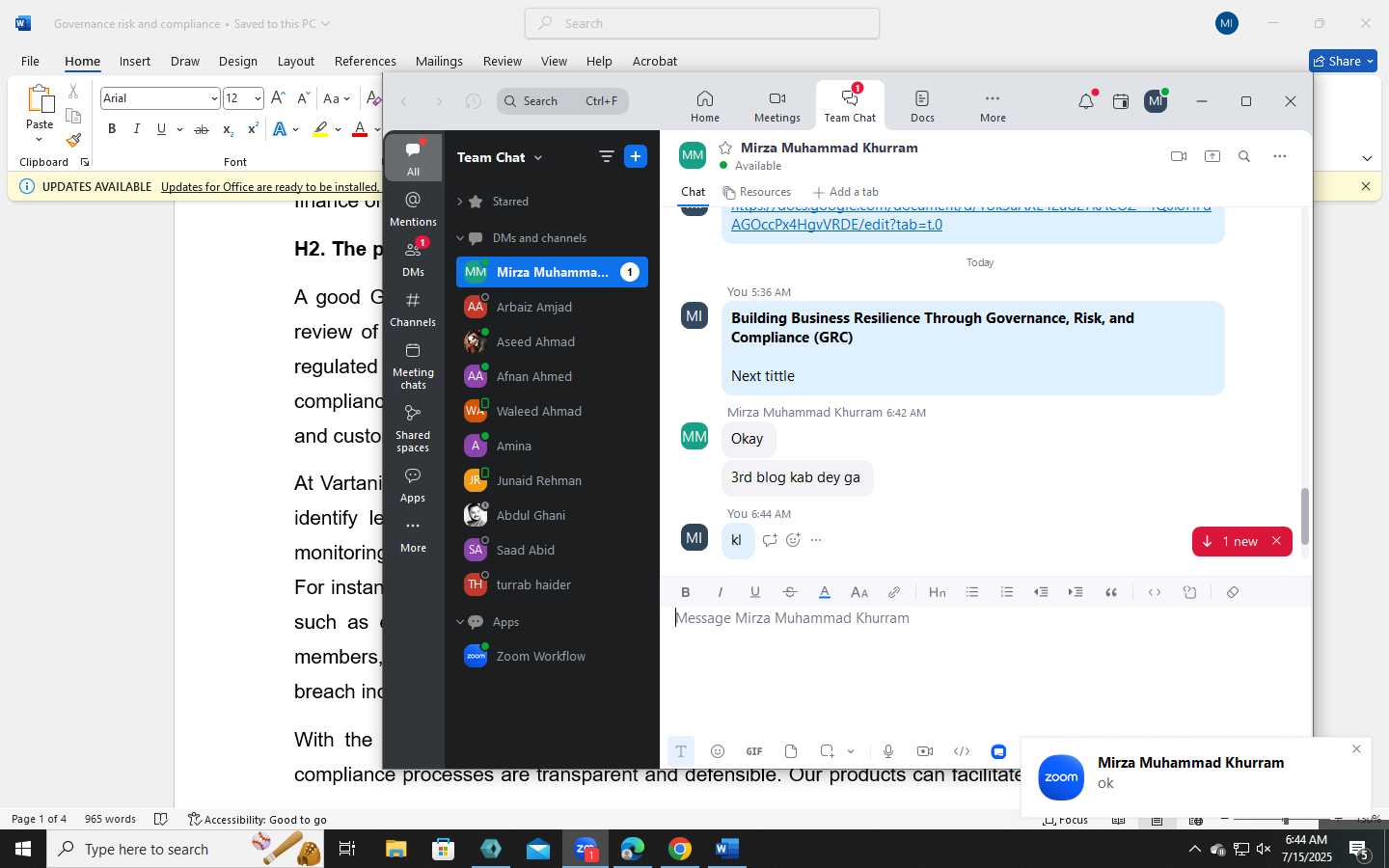Image resolution: width=1389 pixels, height=868 pixels.
Task: Open the emoji picker
Action: 717,751
